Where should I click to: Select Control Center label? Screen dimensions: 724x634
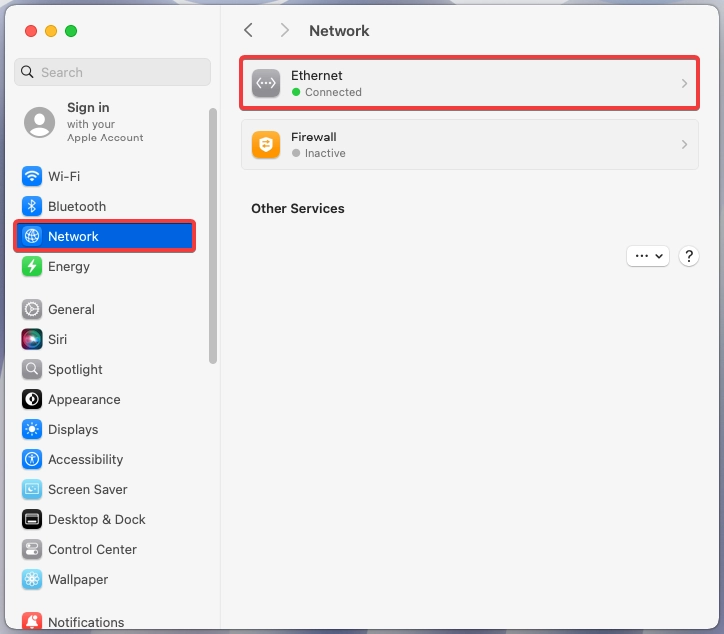click(x=92, y=549)
